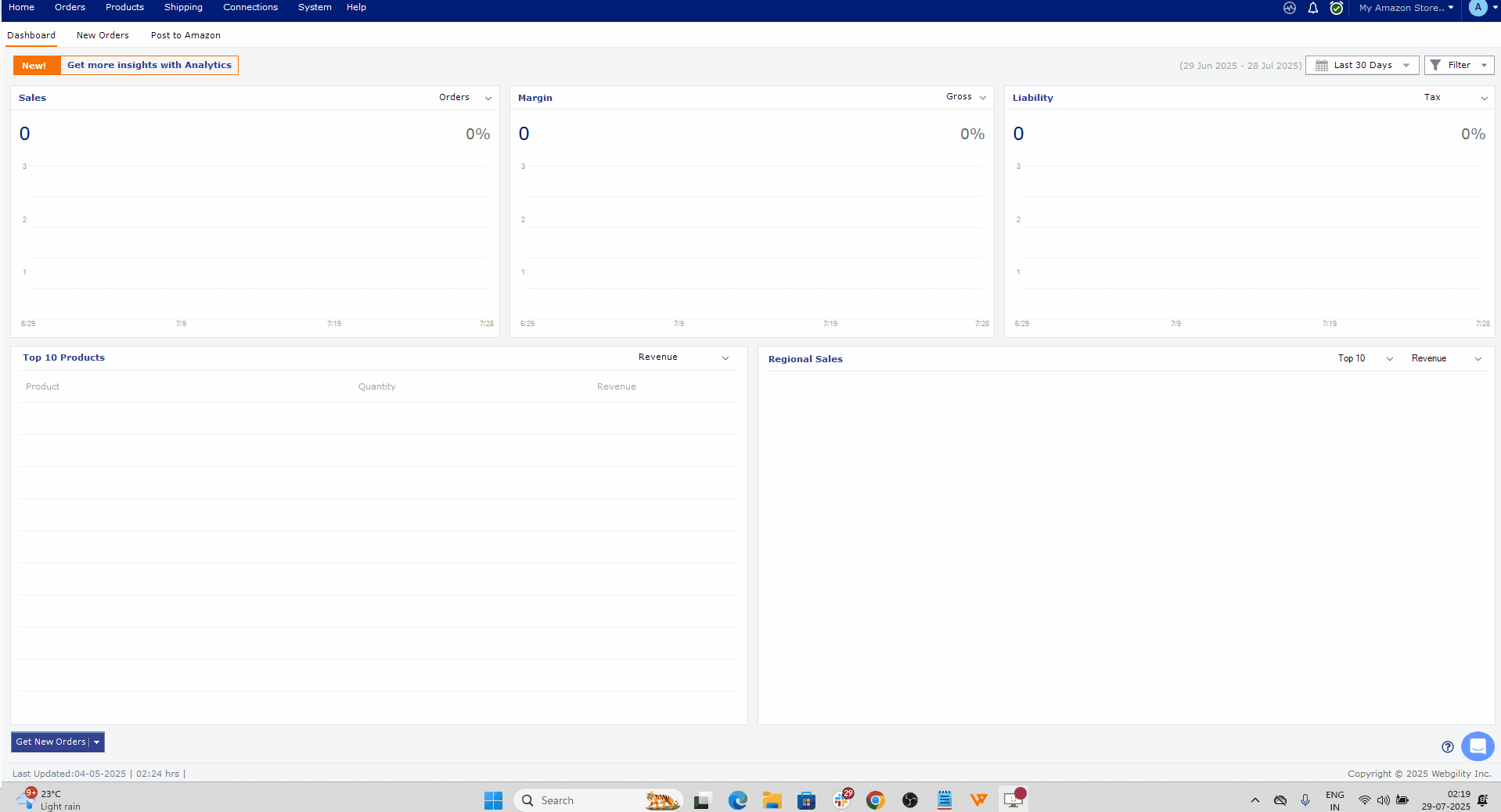
Task: Click the Get New Orders button
Action: (x=50, y=742)
